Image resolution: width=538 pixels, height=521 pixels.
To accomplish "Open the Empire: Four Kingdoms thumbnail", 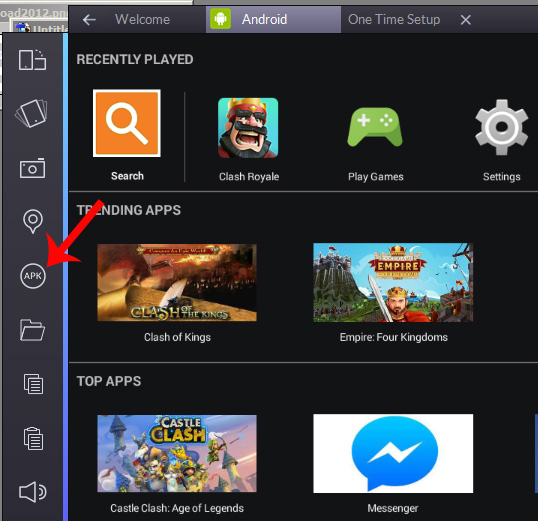I will (393, 282).
